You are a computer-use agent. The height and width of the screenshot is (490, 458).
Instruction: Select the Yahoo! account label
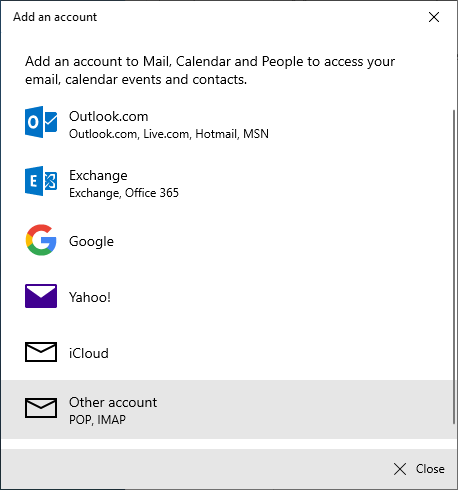coord(90,297)
